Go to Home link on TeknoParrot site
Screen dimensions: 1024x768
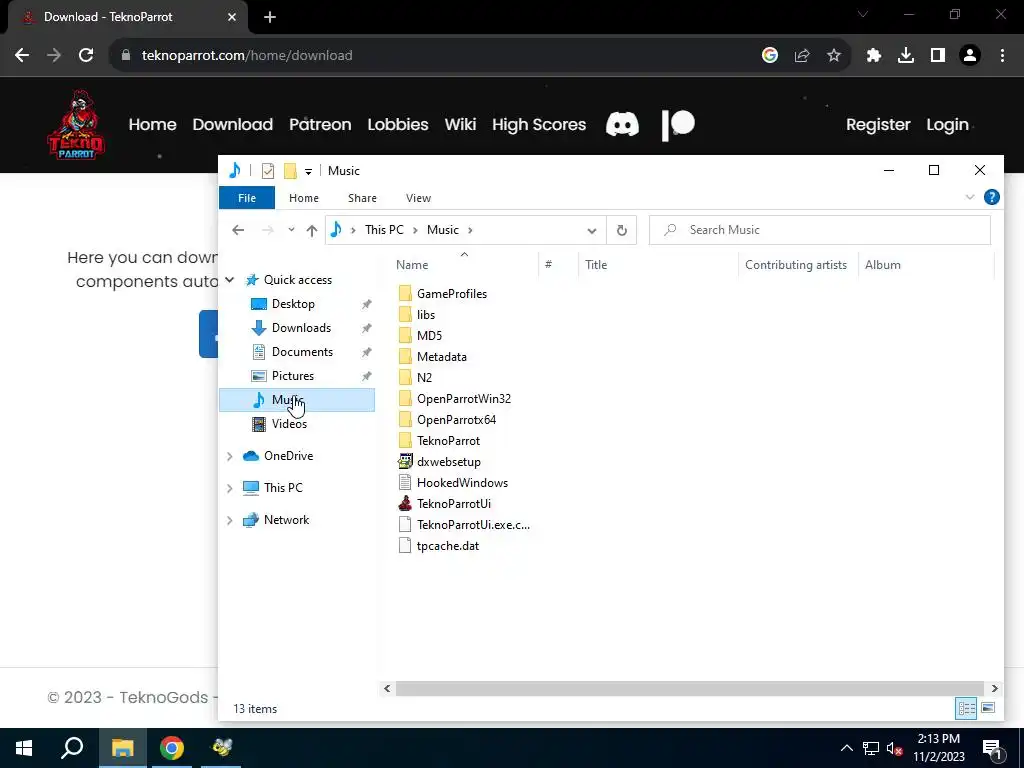tap(152, 125)
